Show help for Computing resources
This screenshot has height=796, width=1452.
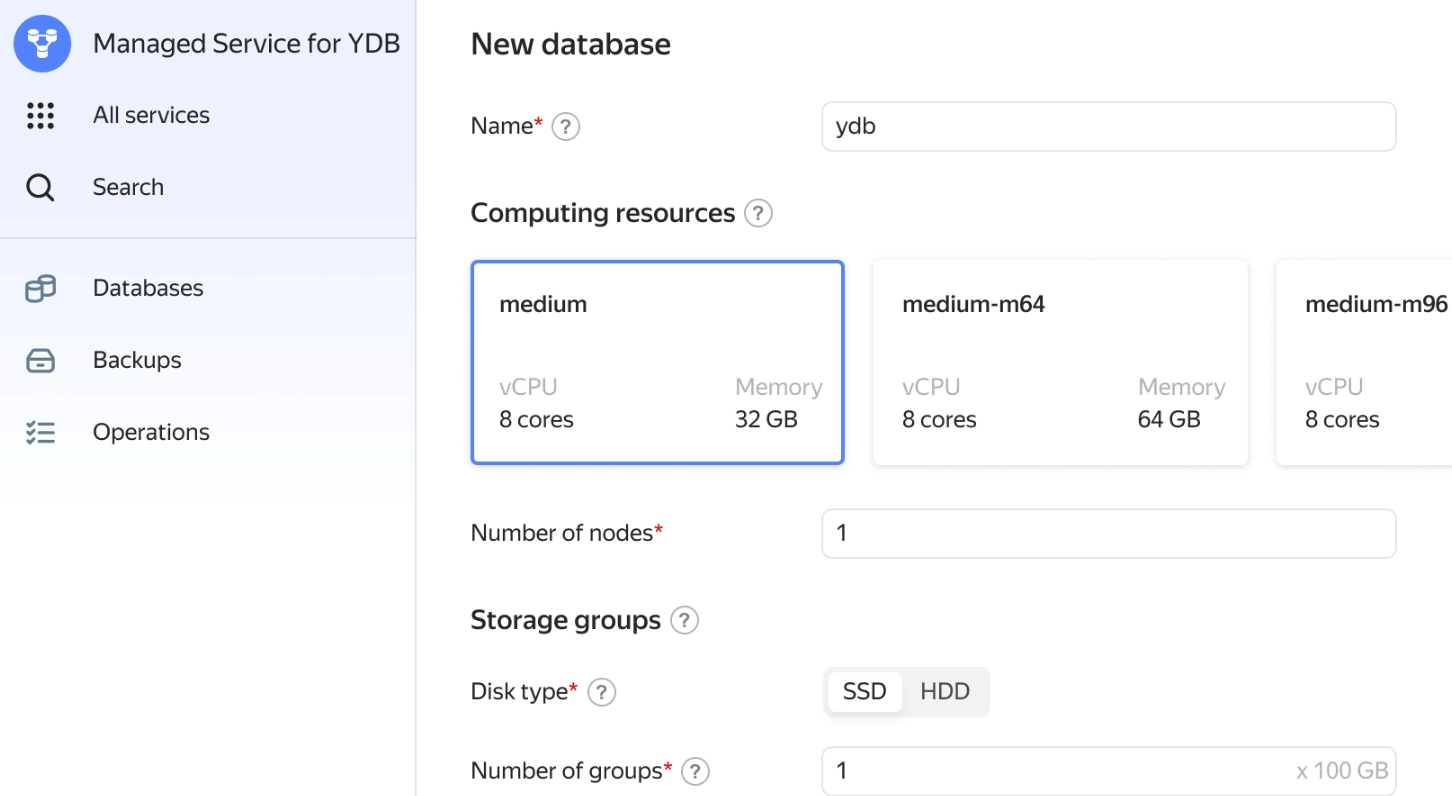point(759,214)
